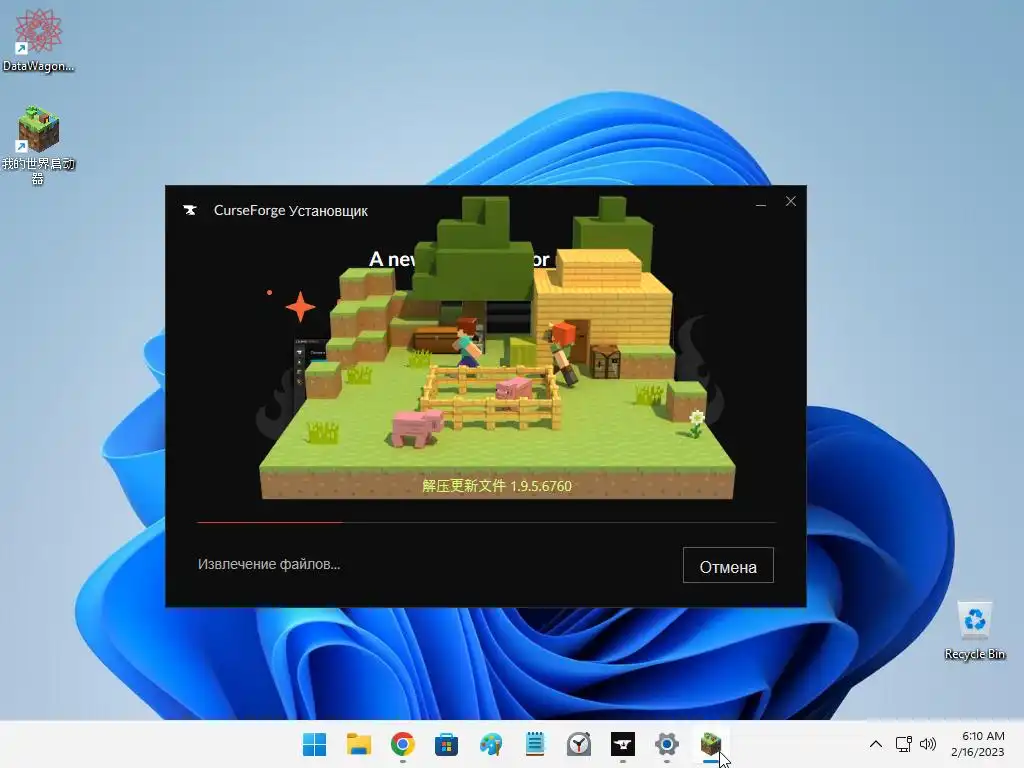Expand the hidden system tray icons chevron
This screenshot has width=1024, height=768.
point(876,744)
